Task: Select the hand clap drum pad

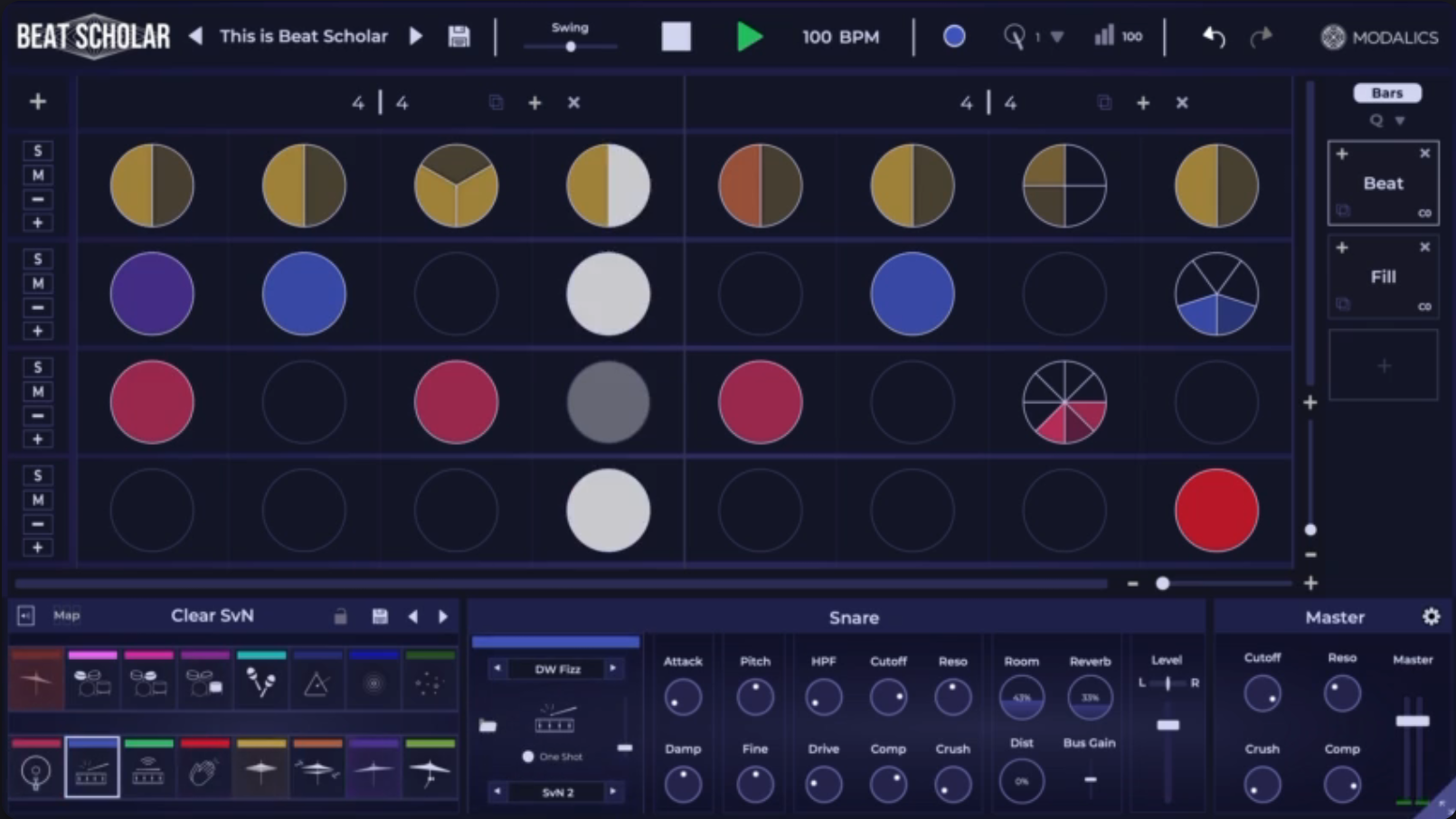Action: (204, 771)
